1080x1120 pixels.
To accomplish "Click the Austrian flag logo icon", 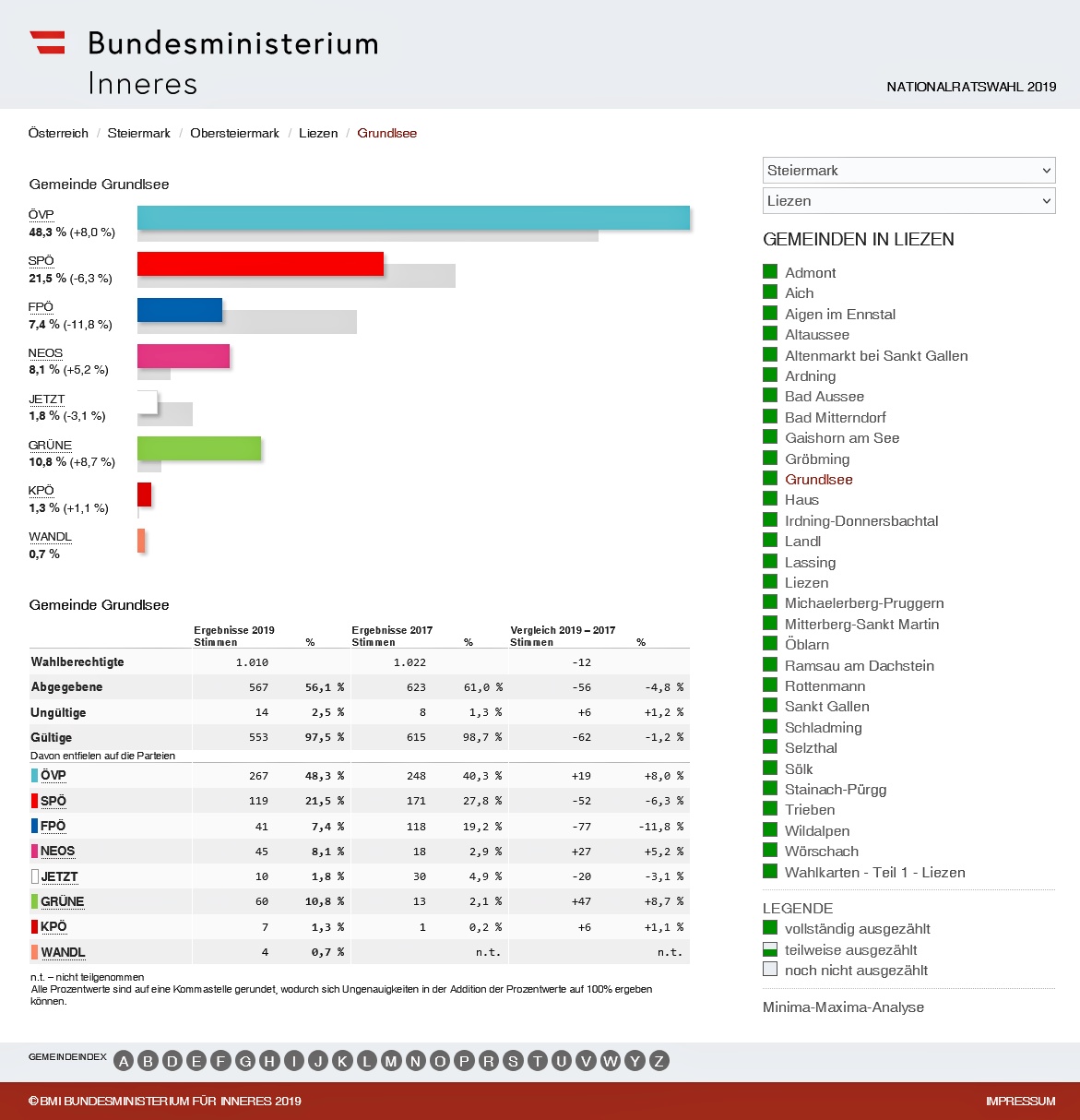I will (47, 42).
